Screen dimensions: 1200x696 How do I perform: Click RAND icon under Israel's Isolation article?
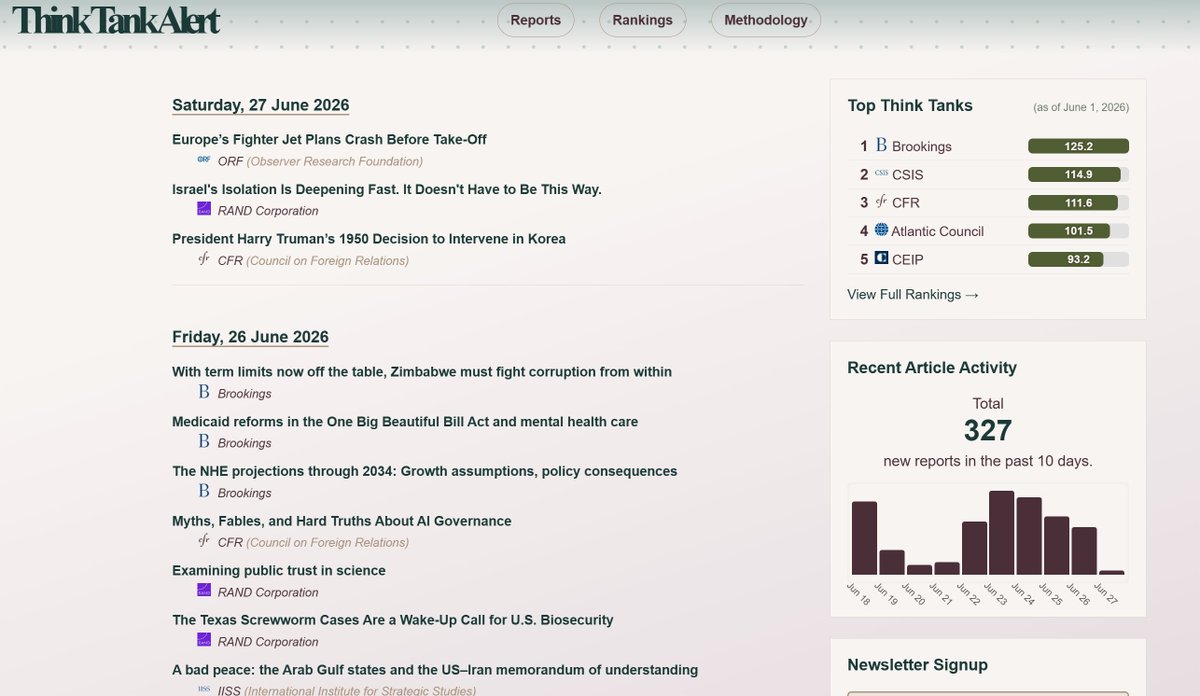coord(204,210)
